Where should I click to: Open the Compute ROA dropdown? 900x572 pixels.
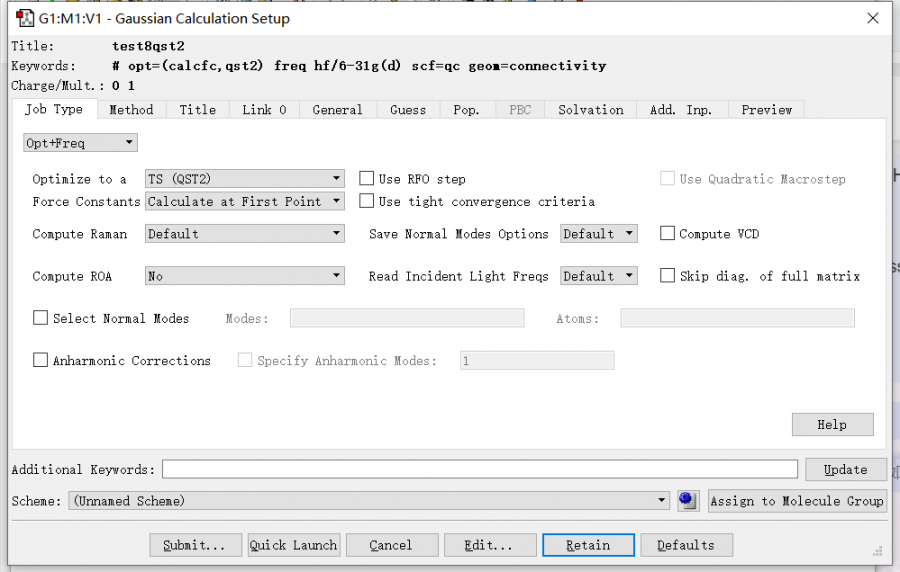pyautogui.click(x=245, y=276)
